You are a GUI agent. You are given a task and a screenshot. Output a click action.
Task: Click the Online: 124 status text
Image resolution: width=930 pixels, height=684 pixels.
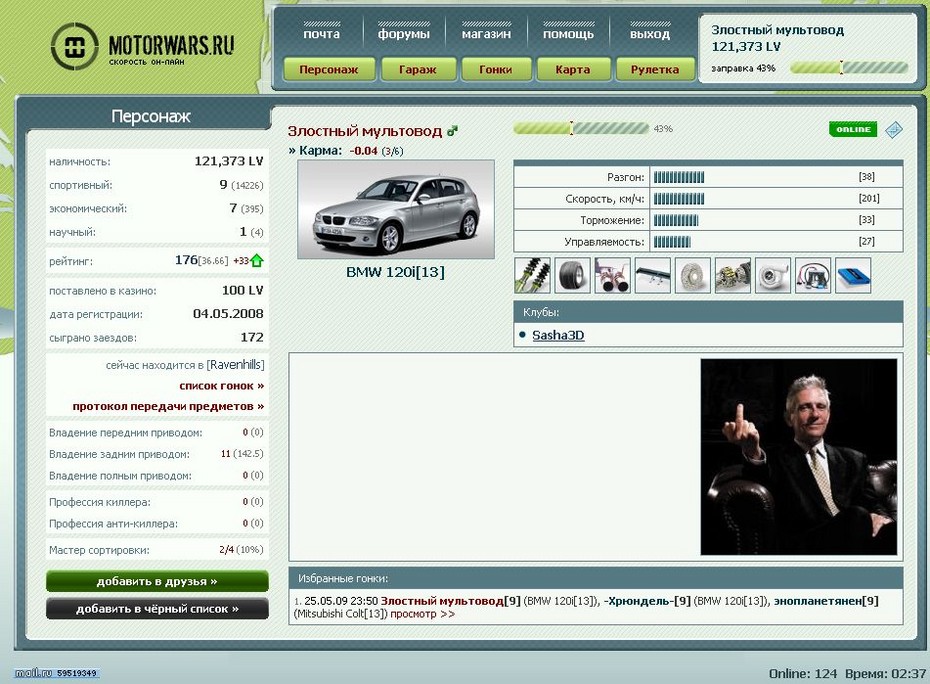(803, 674)
